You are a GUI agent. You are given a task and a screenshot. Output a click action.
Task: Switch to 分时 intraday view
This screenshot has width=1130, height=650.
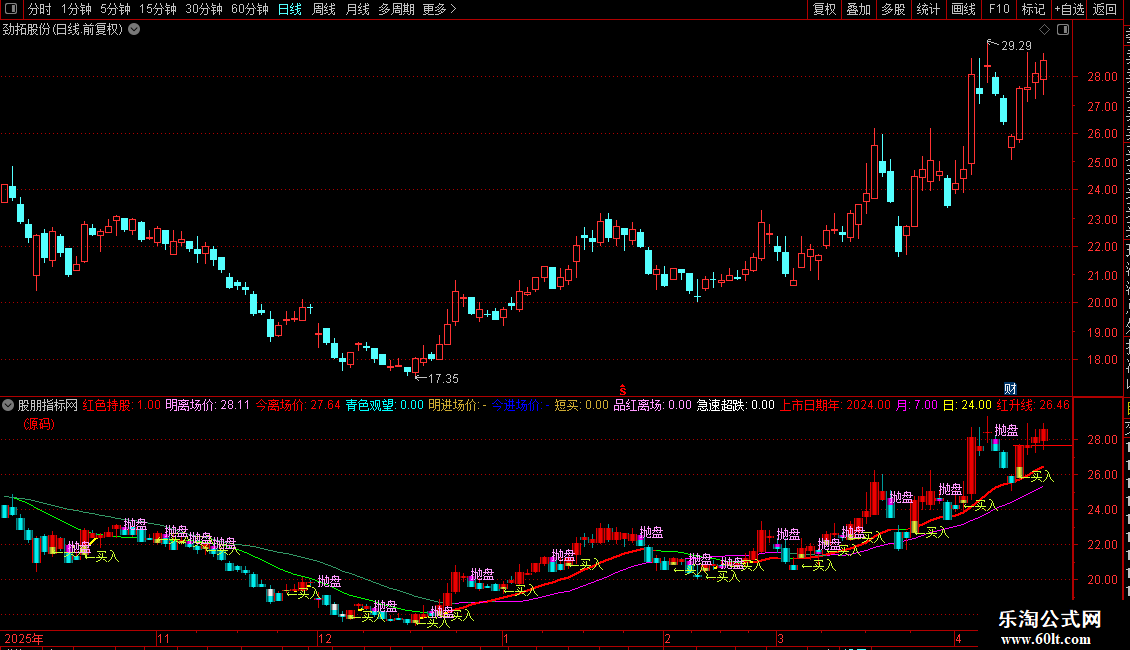[40, 9]
